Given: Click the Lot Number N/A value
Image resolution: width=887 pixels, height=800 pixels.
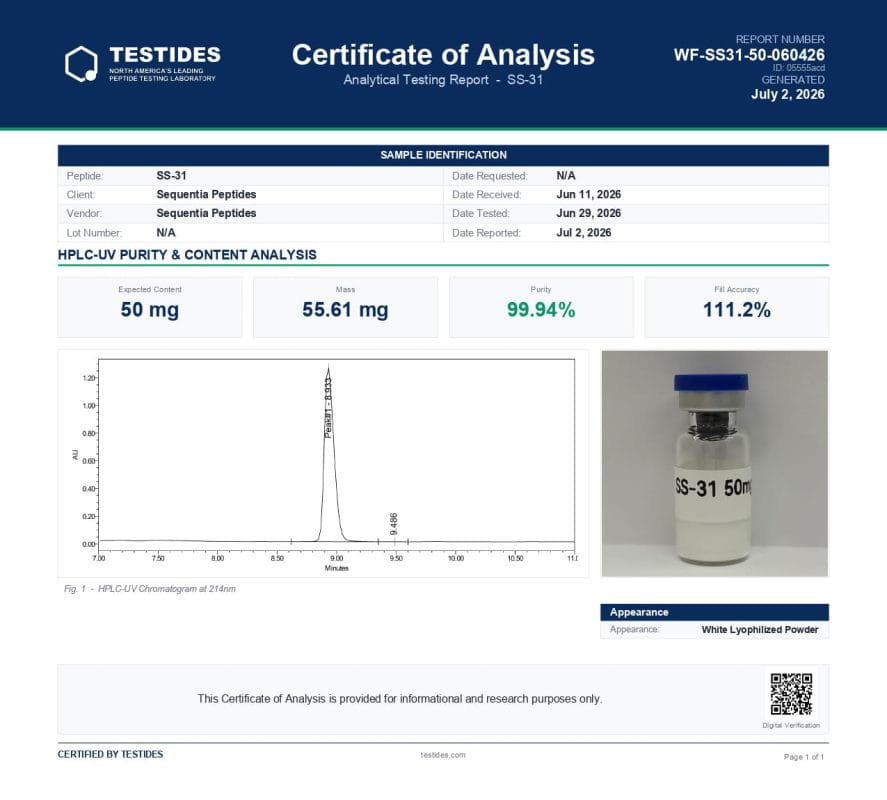Looking at the screenshot, I should [x=166, y=233].
